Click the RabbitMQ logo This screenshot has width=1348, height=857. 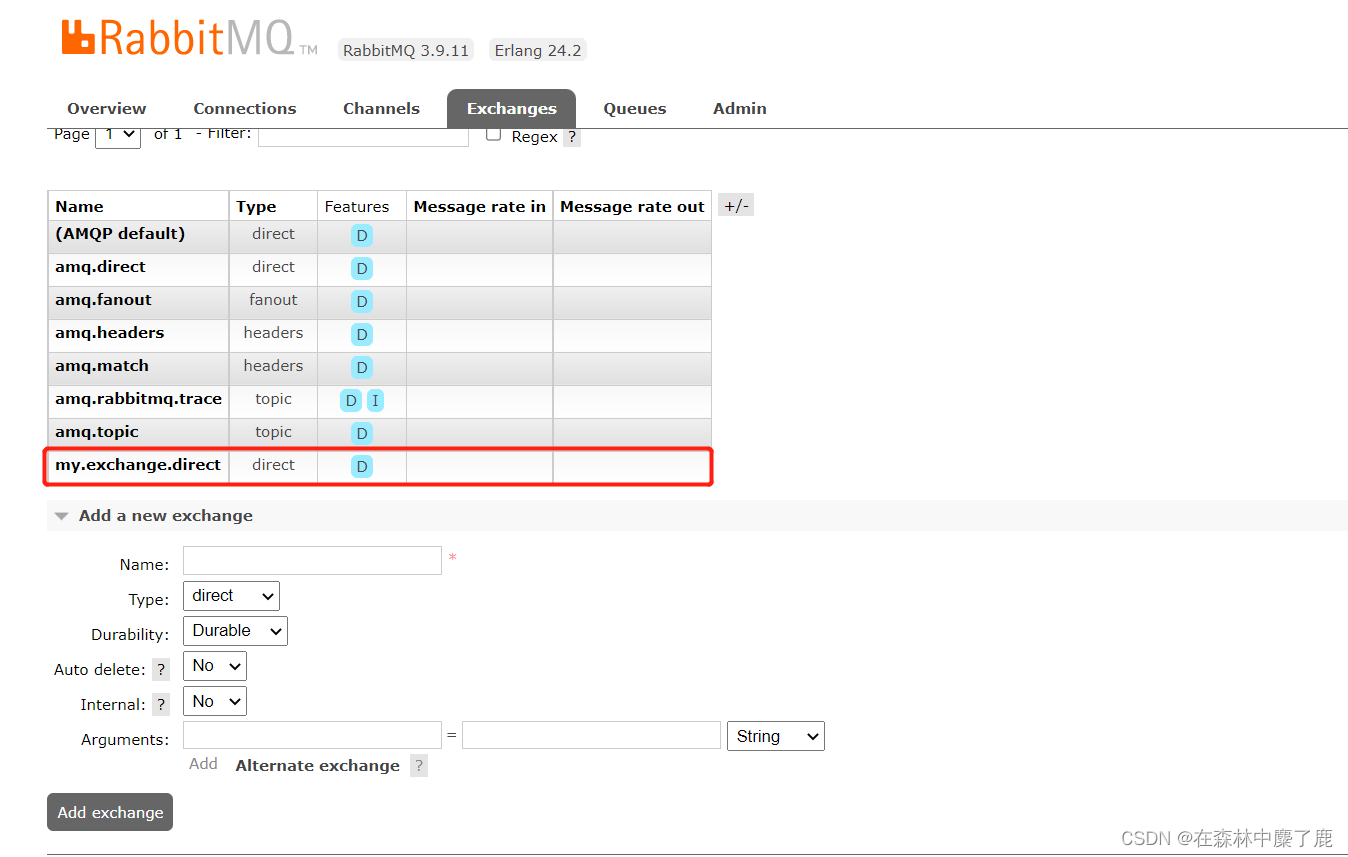point(189,38)
